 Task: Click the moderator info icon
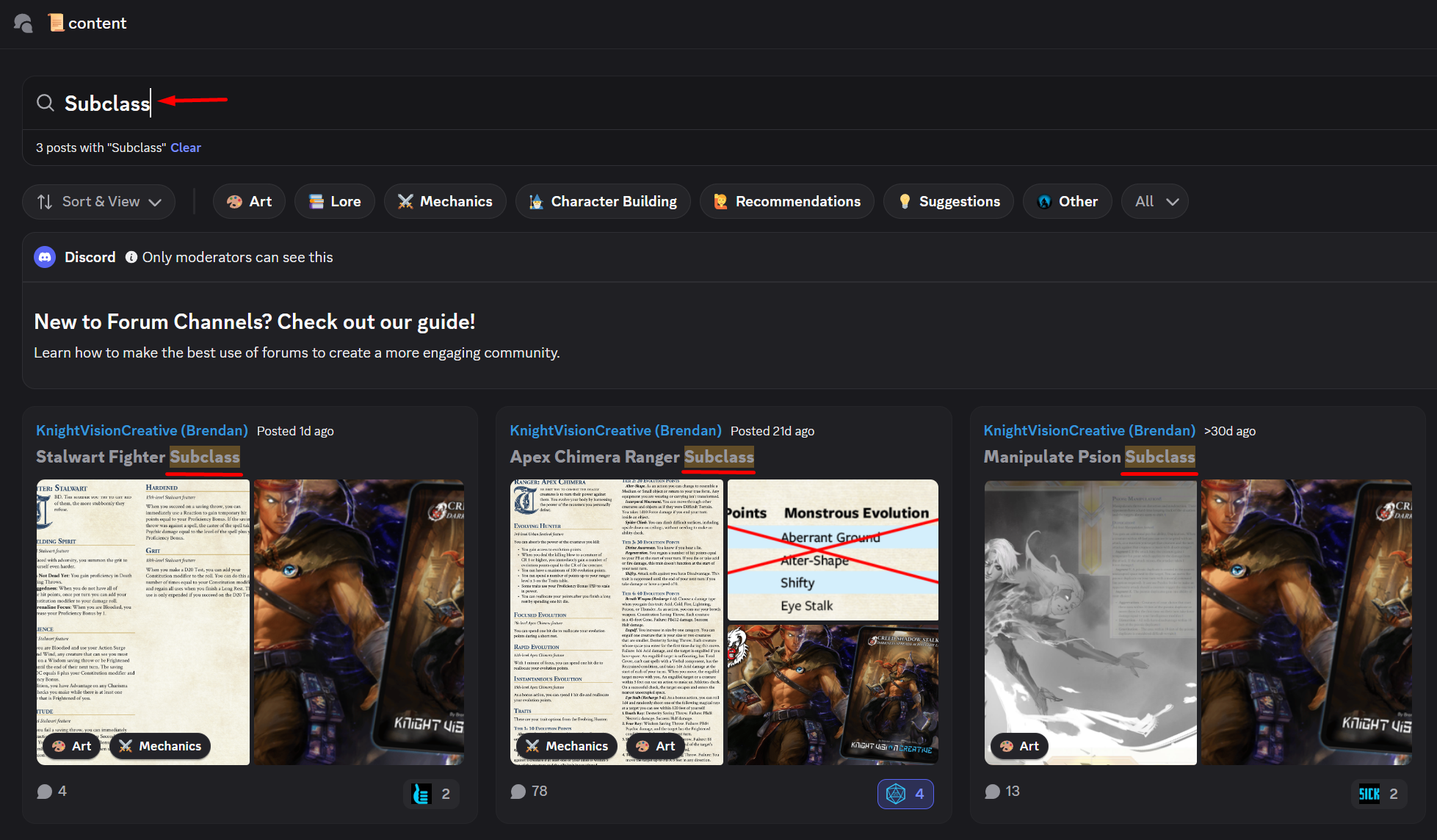(x=131, y=257)
